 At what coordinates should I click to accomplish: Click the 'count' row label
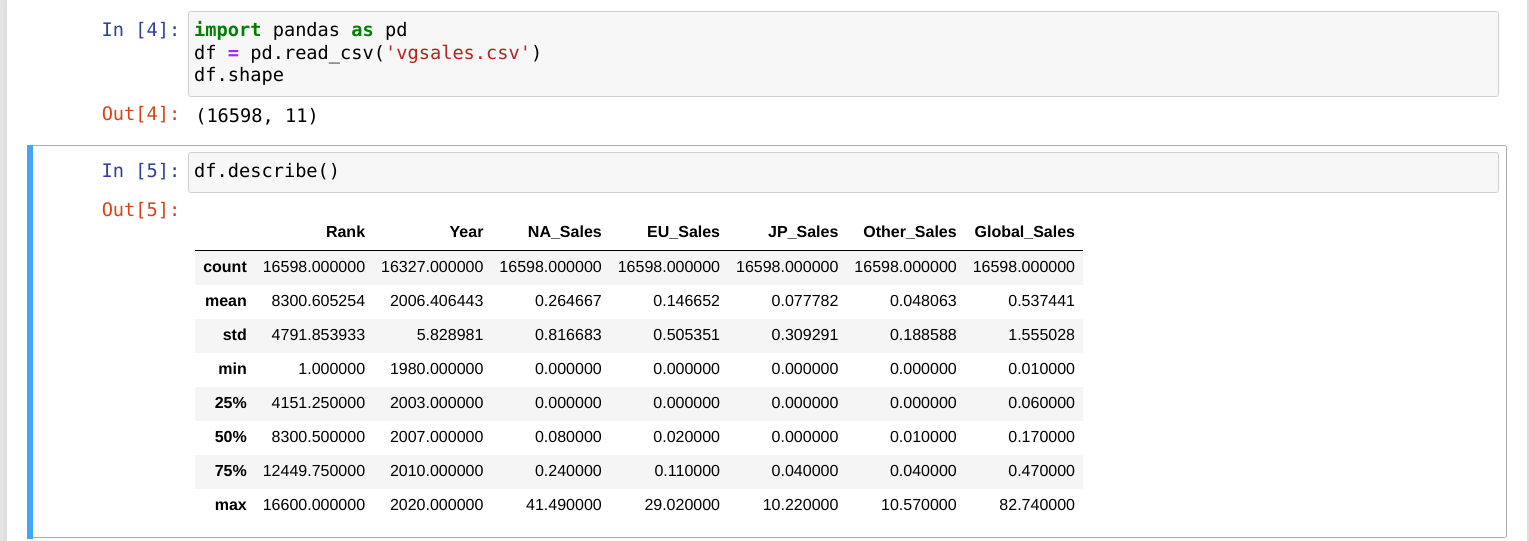coord(225,267)
